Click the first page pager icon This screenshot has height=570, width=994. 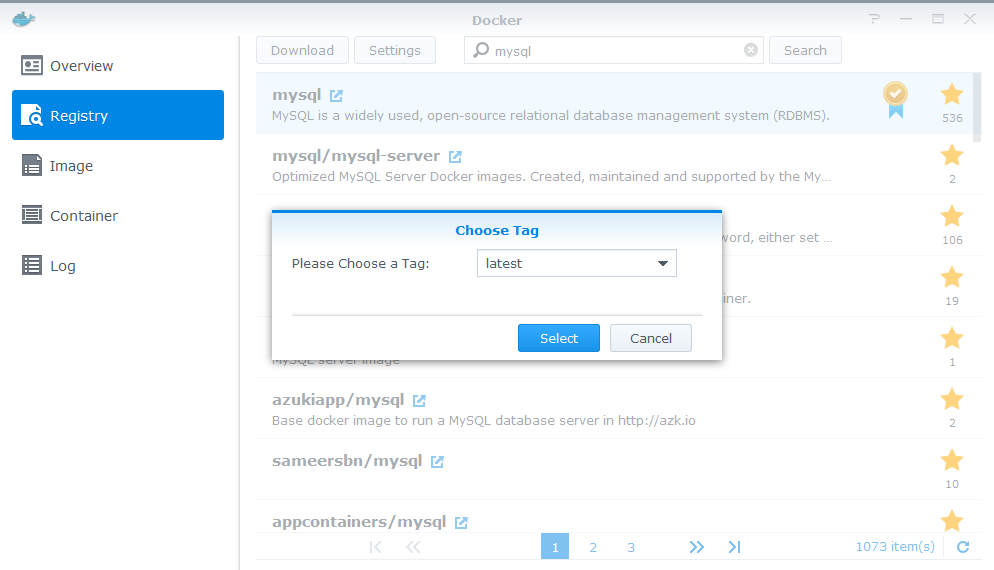click(375, 547)
